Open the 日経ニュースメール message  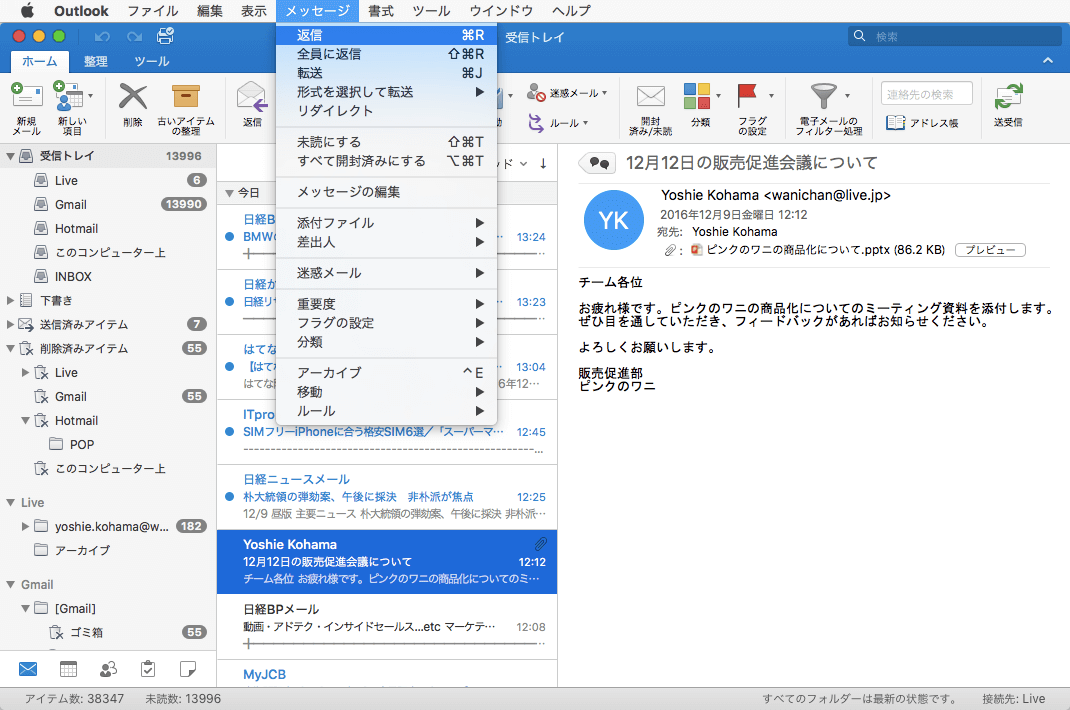pyautogui.click(x=387, y=497)
